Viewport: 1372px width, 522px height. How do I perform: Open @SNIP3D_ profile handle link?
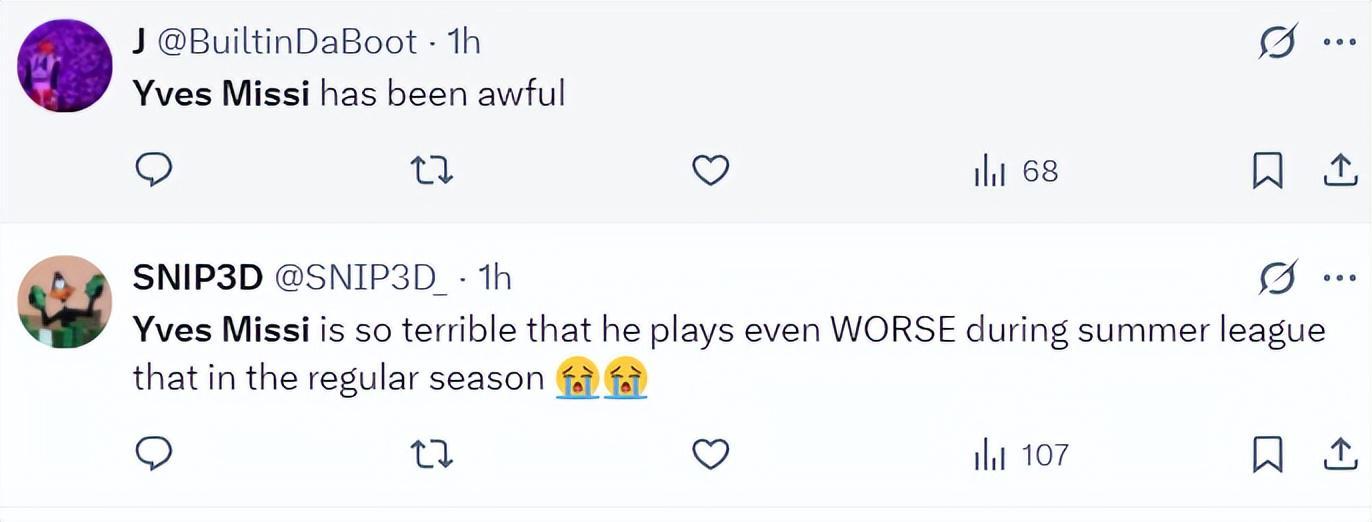point(360,277)
